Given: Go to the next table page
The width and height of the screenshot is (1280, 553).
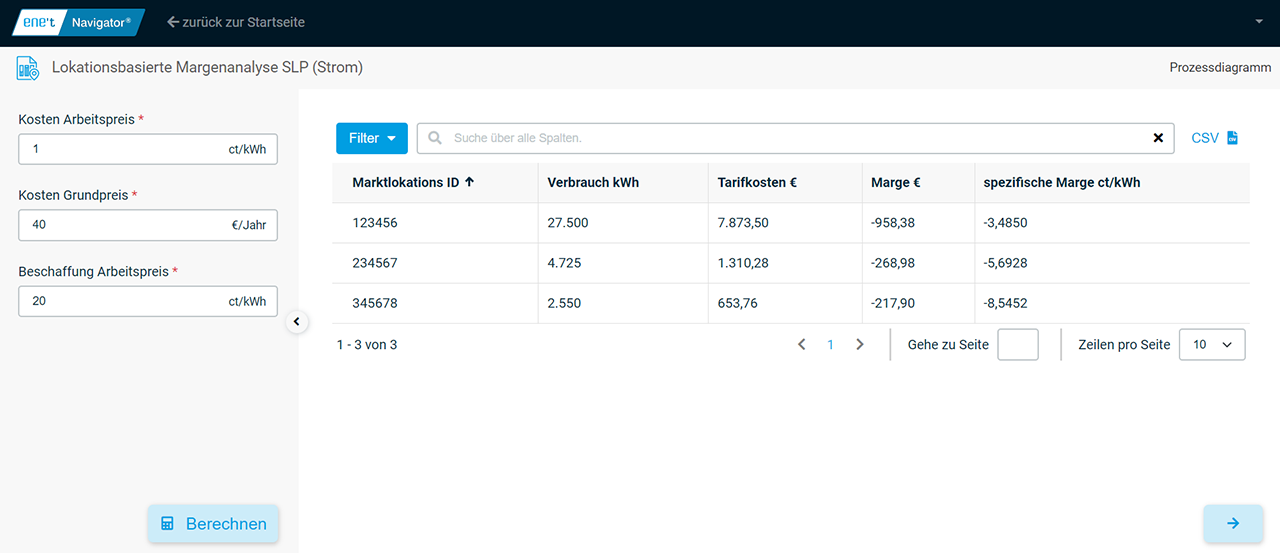Looking at the screenshot, I should tap(859, 344).
